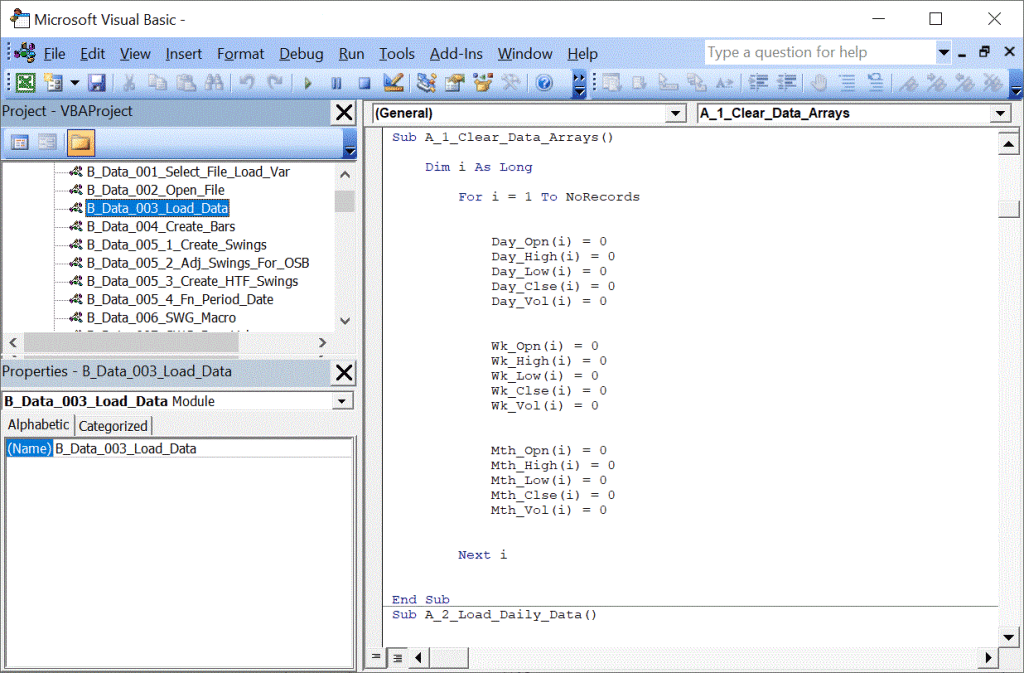Click the Cut scissors icon
1024x673 pixels.
point(129,82)
